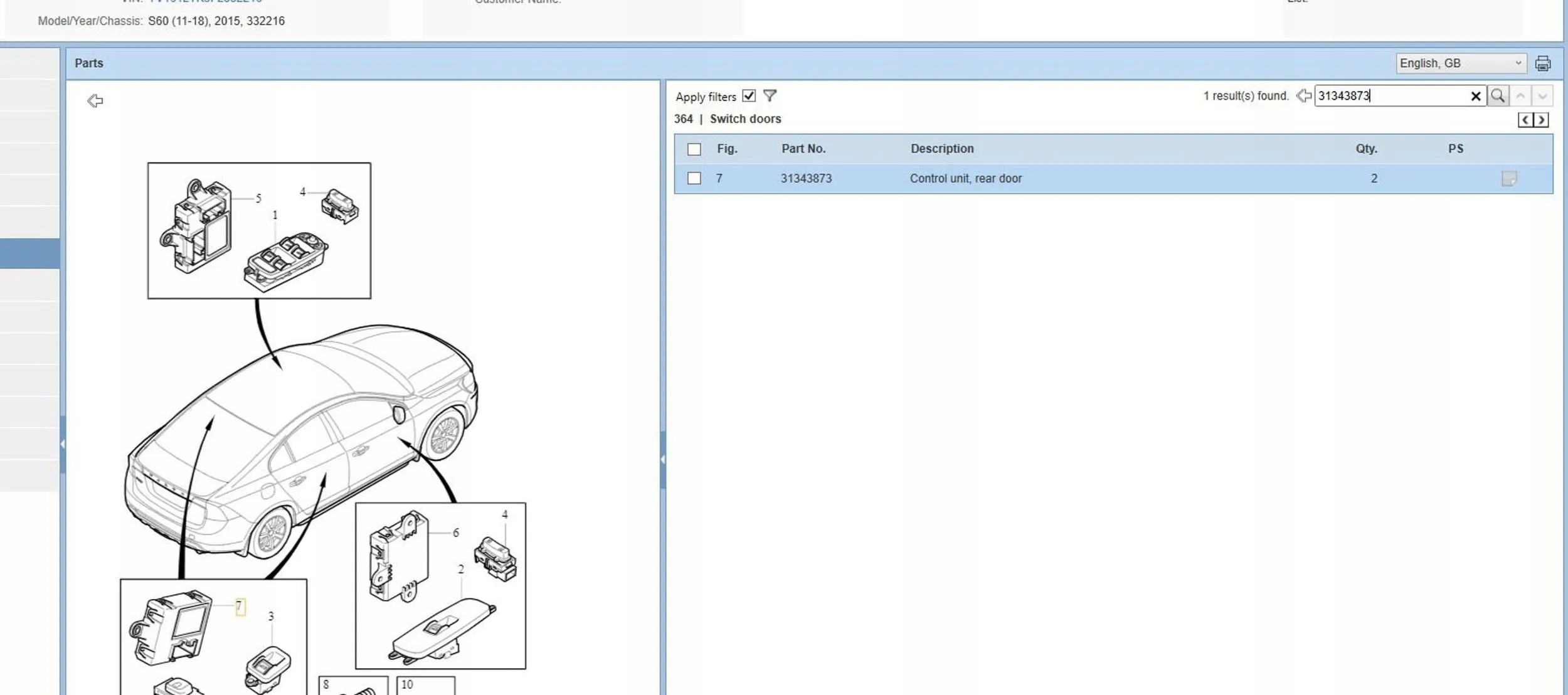Toggle the Apply filters checkbox
The width and height of the screenshot is (1568, 695).
coord(748,96)
